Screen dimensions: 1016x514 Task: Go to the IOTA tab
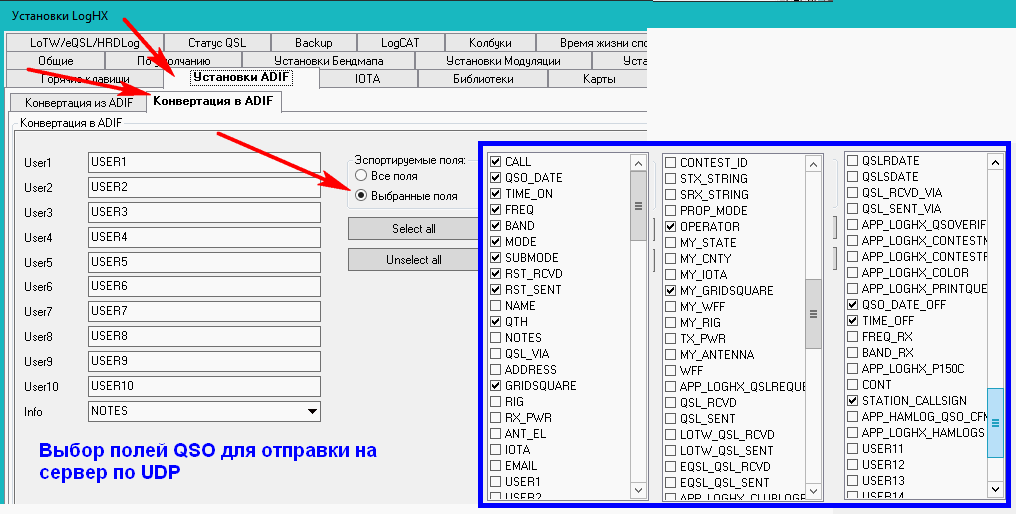367,78
